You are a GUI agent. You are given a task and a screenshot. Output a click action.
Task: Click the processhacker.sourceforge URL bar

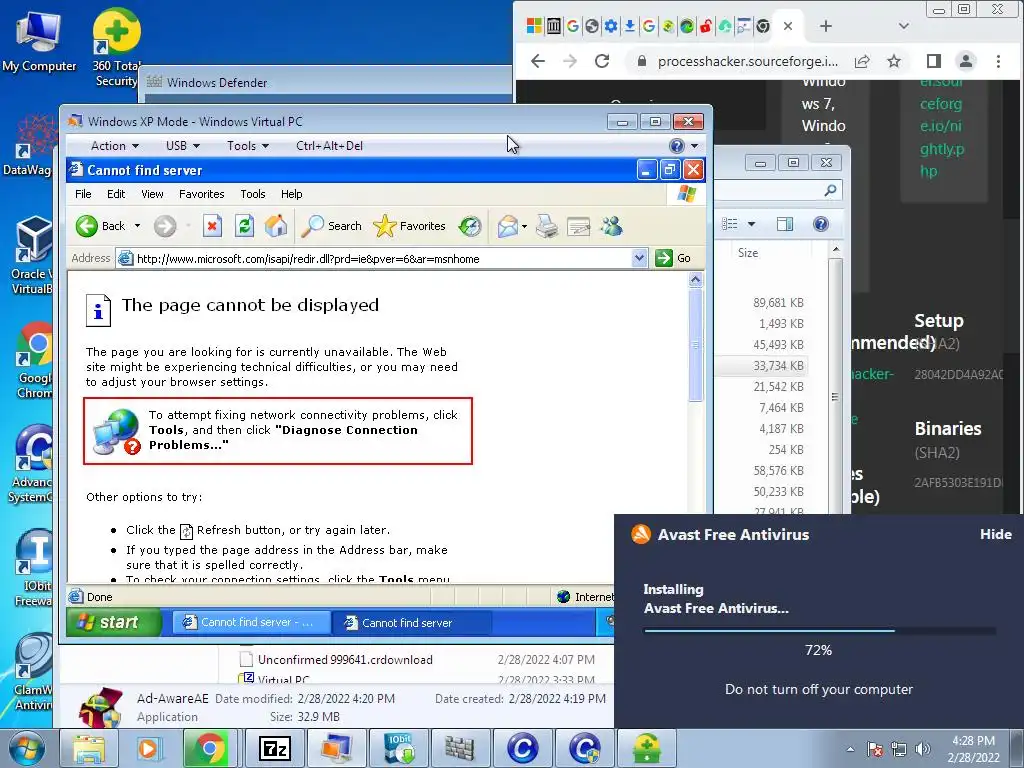748,61
